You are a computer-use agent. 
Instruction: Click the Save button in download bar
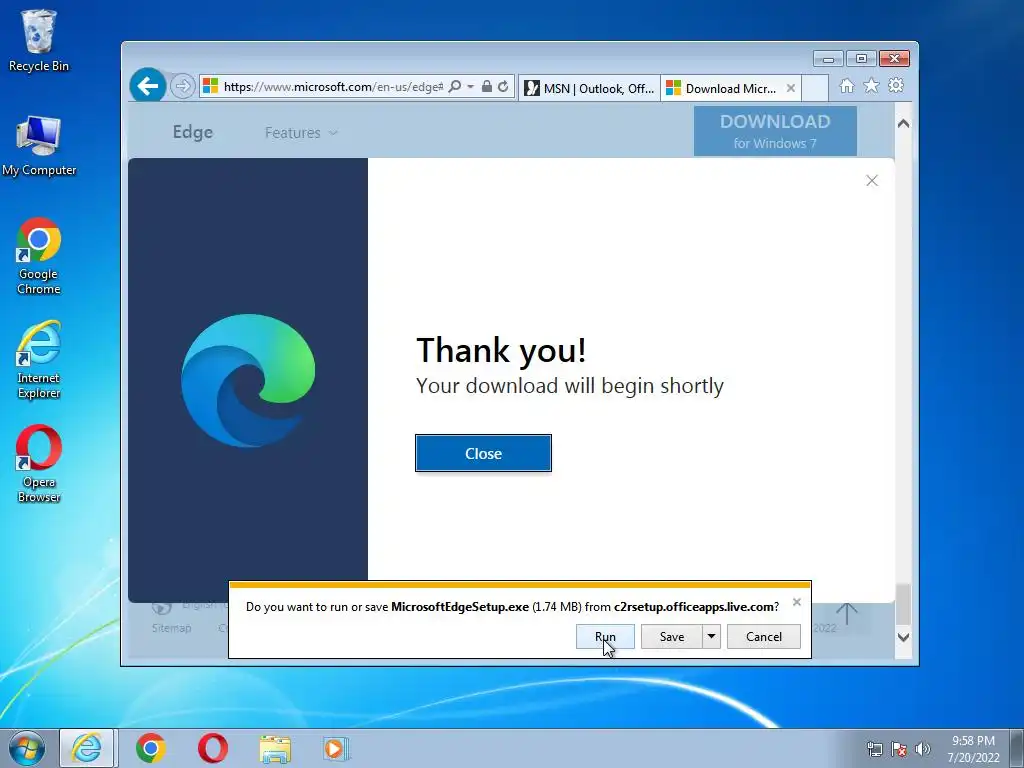pyautogui.click(x=671, y=637)
